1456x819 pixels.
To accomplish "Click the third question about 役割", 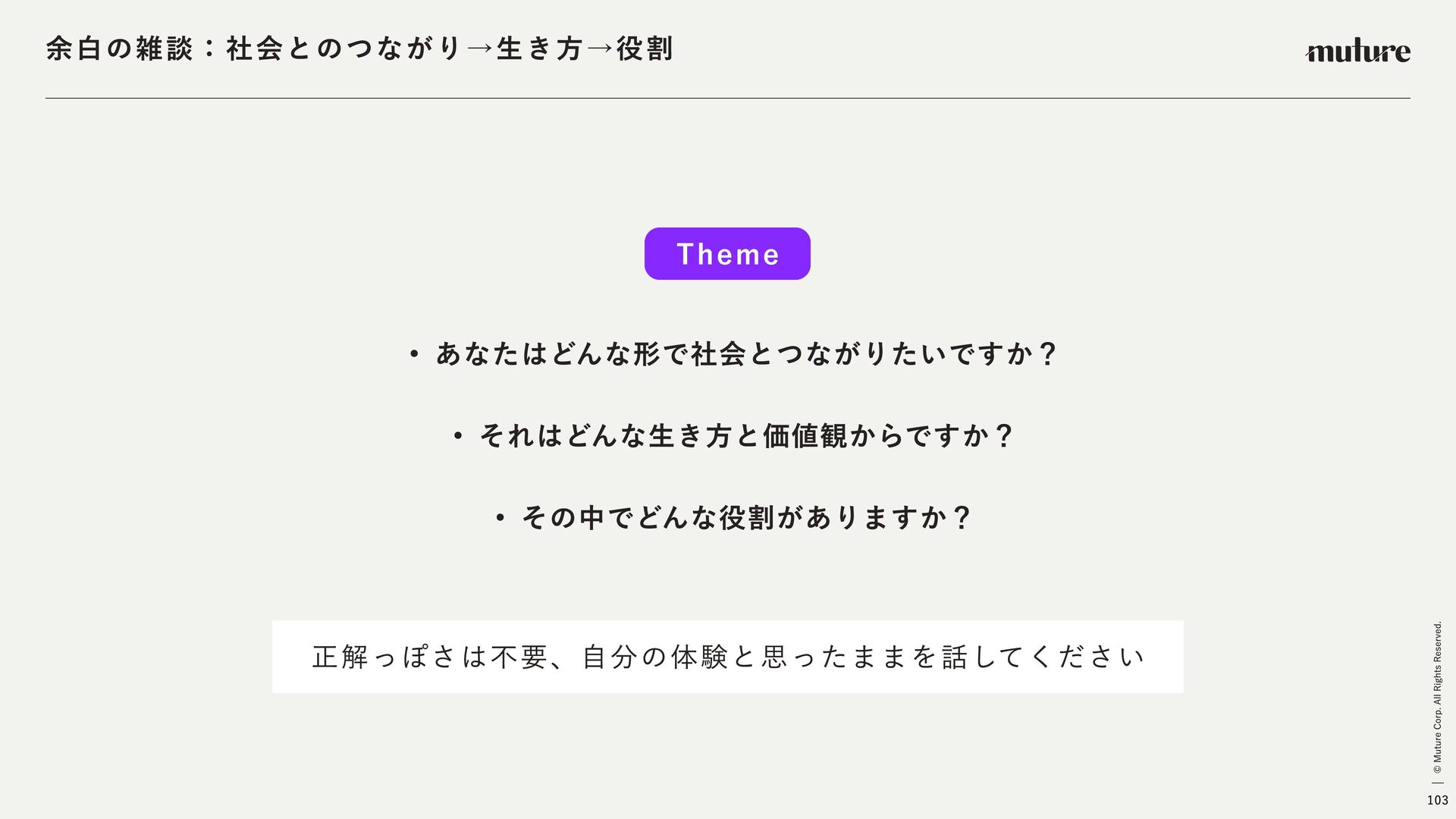I will (746, 517).
